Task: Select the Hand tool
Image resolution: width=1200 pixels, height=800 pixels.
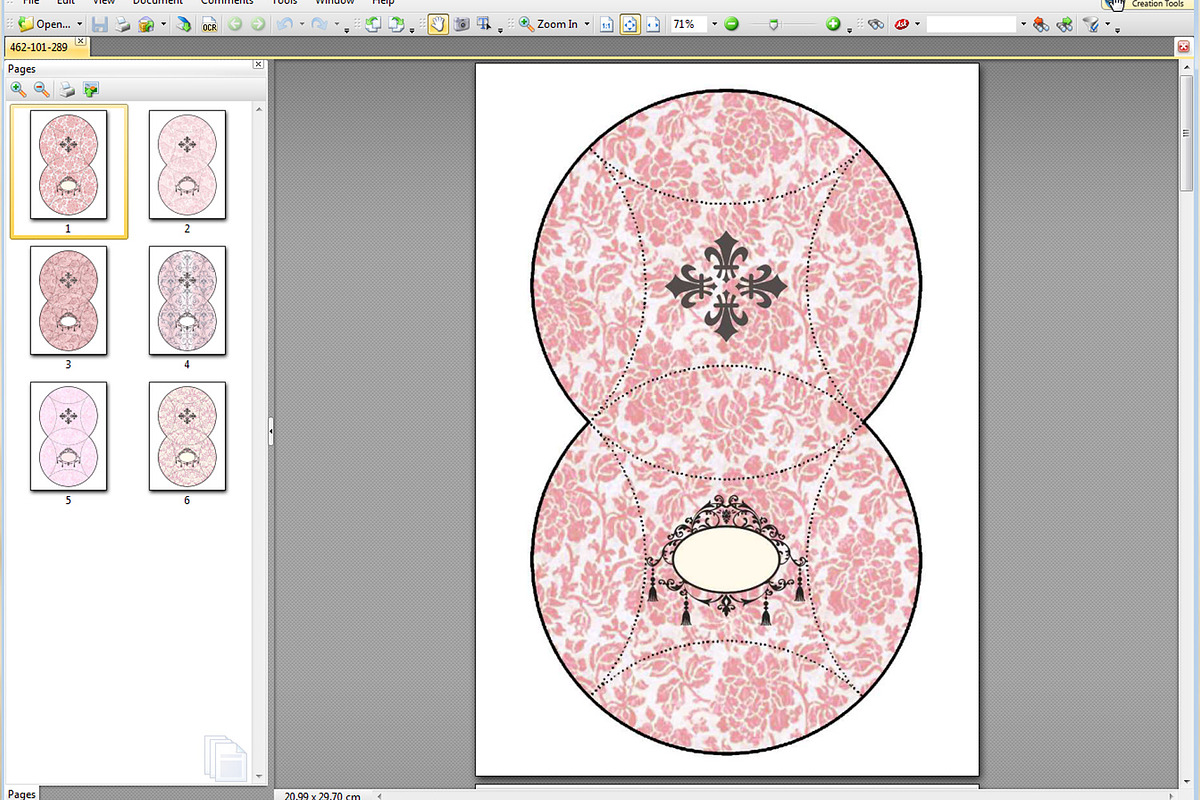Action: (x=438, y=24)
